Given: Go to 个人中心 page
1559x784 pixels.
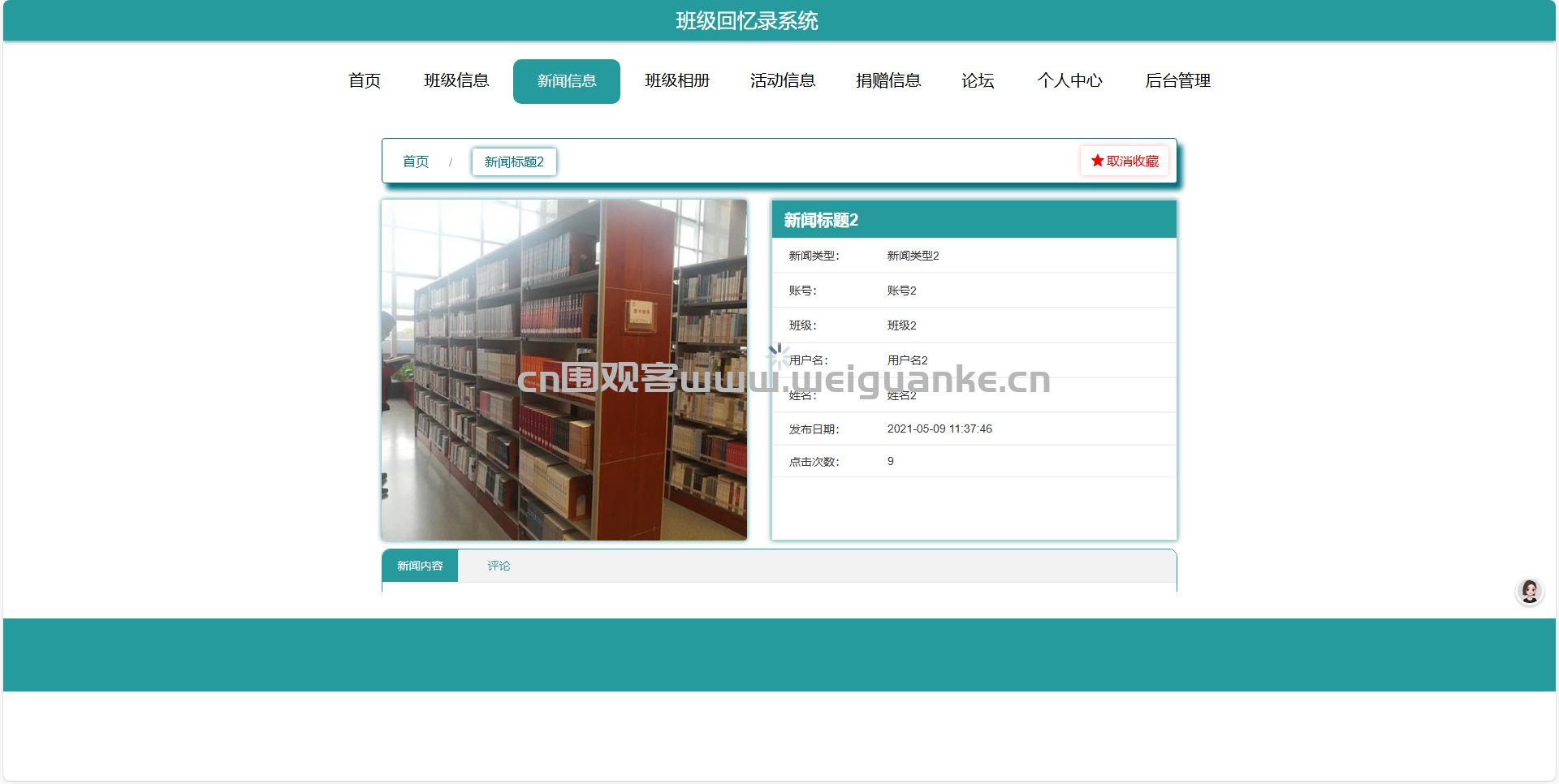Looking at the screenshot, I should pos(1070,80).
